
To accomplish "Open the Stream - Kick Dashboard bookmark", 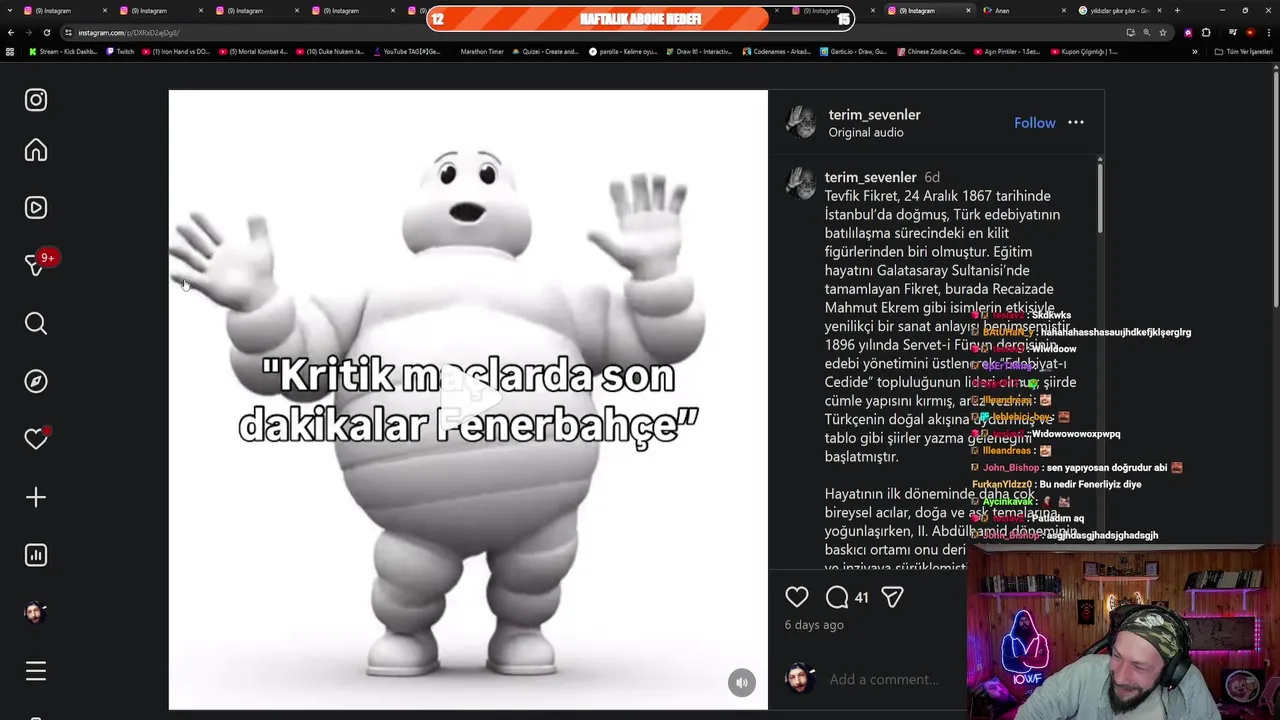I will [63, 52].
